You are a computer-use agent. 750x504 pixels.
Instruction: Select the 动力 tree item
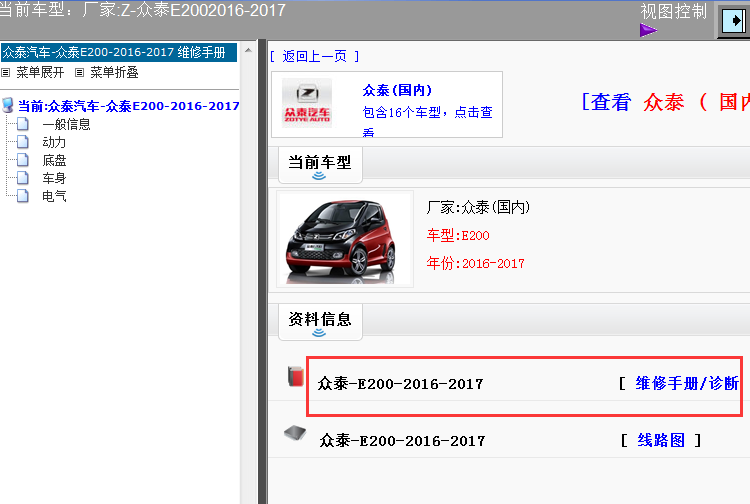point(54,142)
